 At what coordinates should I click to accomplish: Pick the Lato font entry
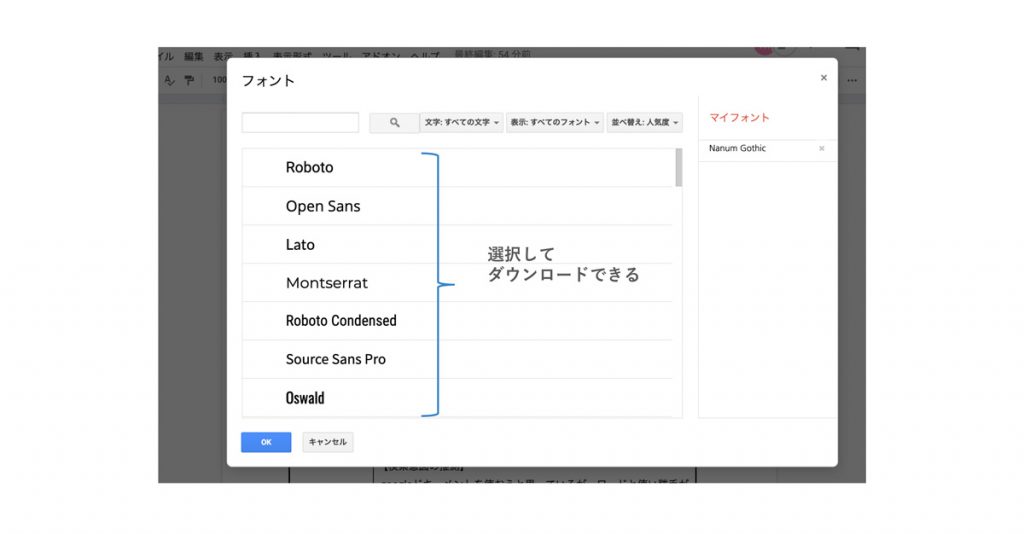(300, 244)
